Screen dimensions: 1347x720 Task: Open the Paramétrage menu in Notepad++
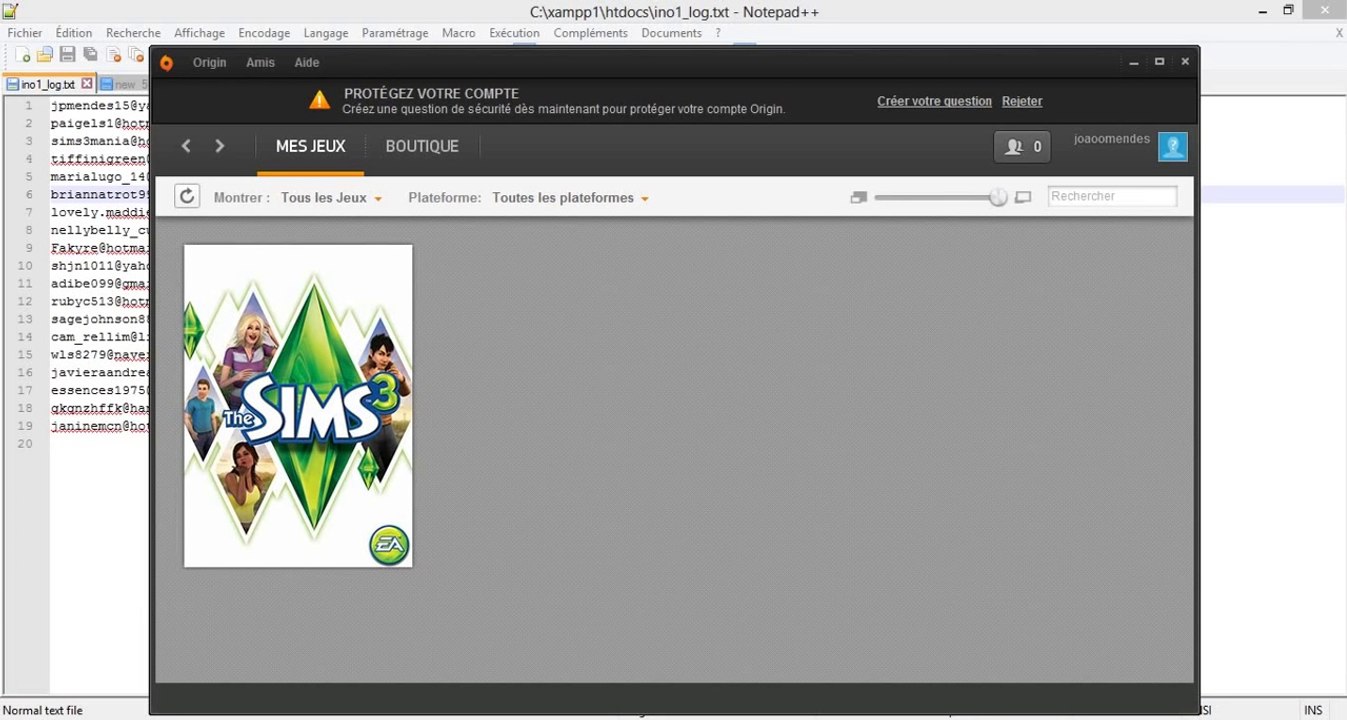pos(395,33)
